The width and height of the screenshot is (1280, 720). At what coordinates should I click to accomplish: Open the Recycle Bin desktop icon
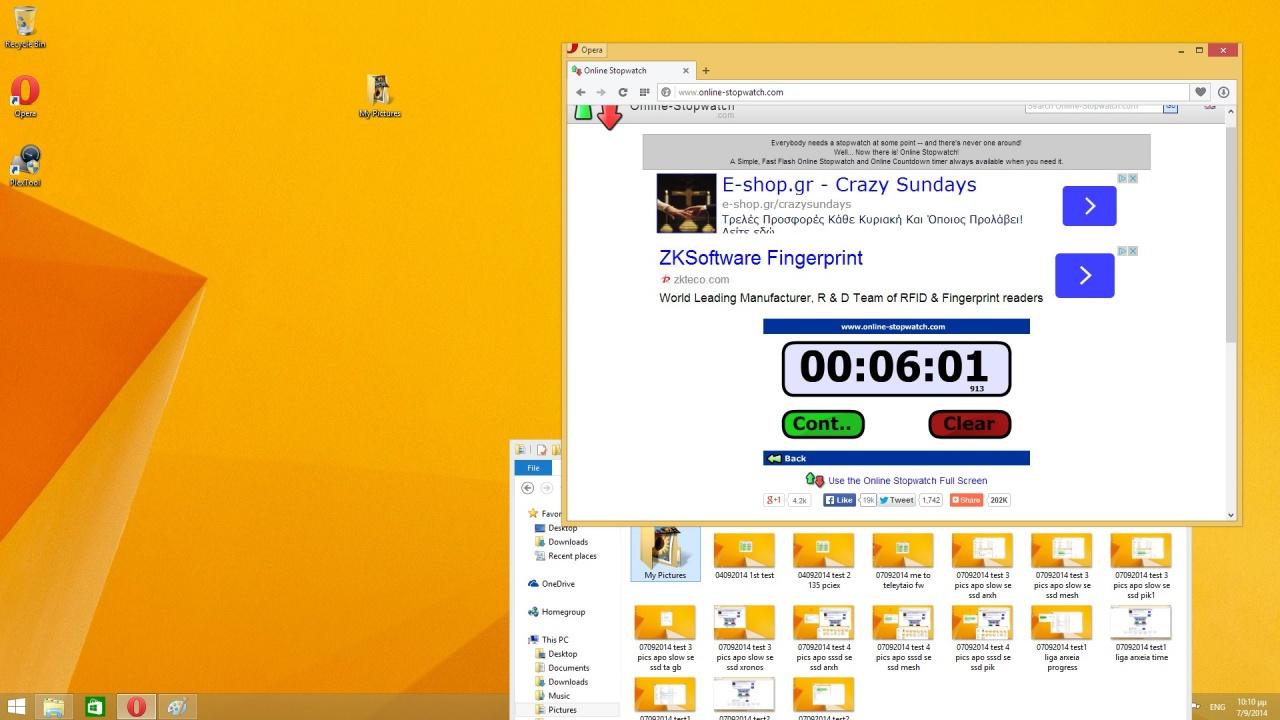25,27
